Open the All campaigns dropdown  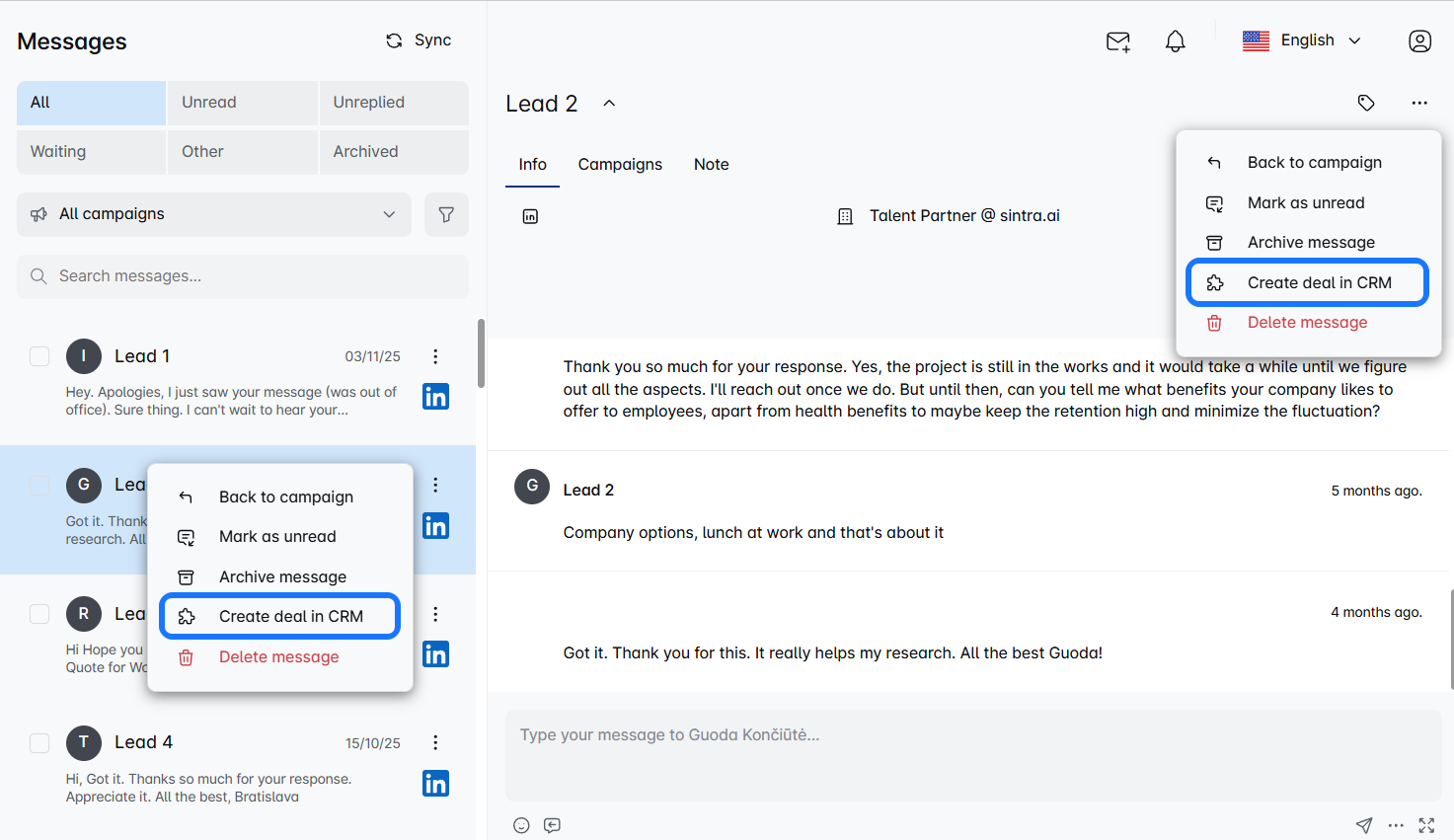214,214
